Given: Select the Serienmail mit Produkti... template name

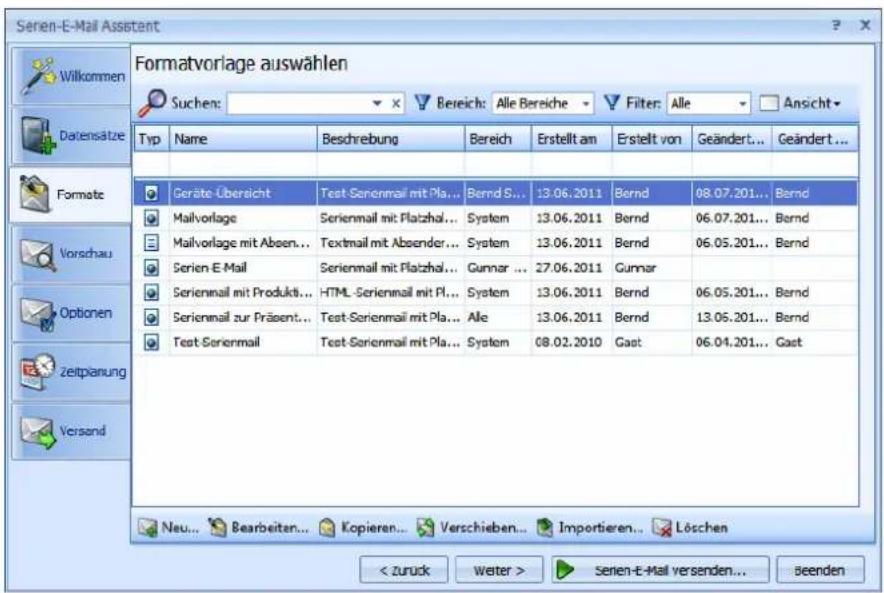Looking at the screenshot, I should pos(242,293).
